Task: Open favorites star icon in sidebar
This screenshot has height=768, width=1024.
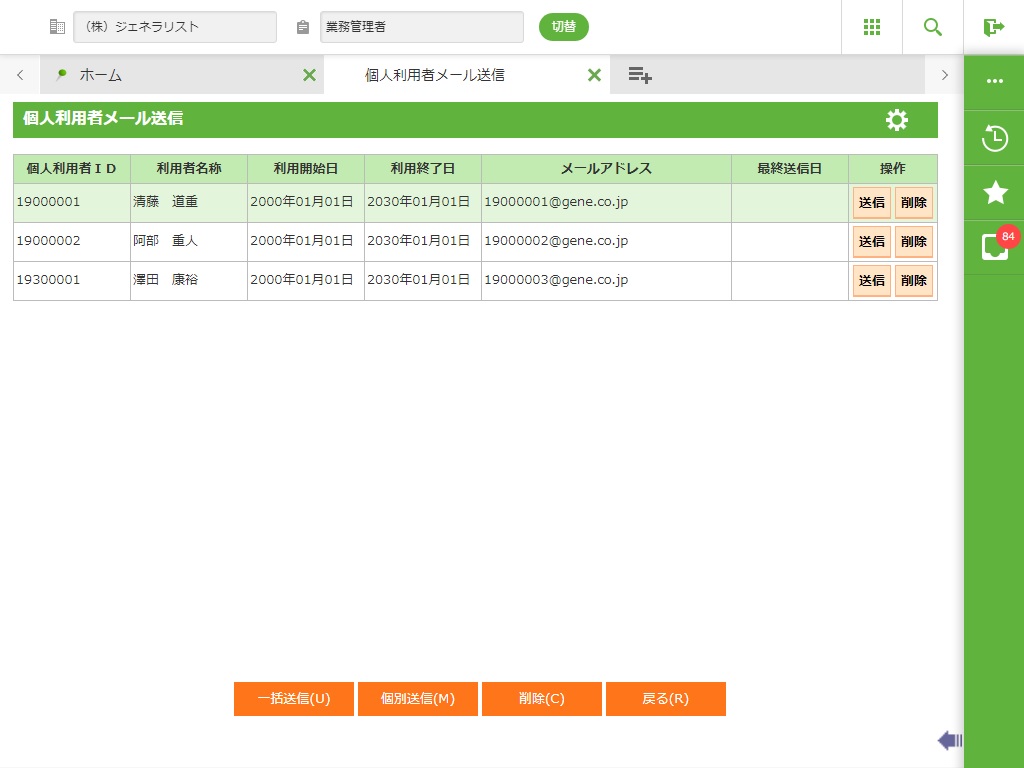Action: 994,193
